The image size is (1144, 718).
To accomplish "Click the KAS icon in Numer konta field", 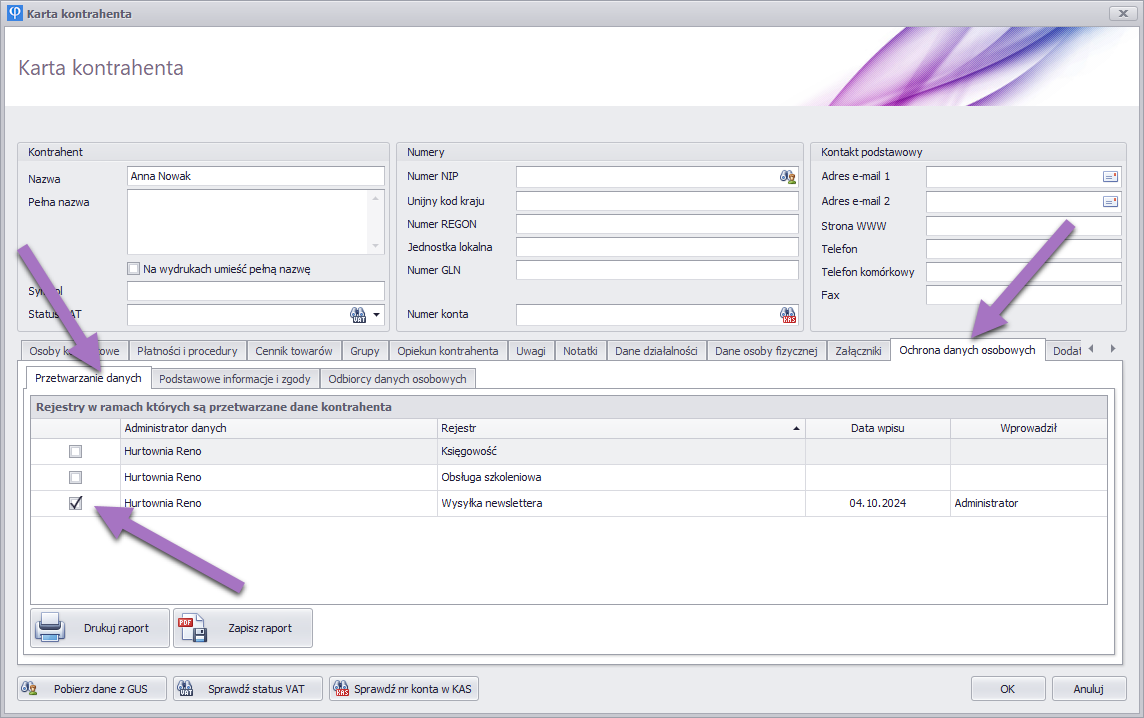I will [x=787, y=315].
